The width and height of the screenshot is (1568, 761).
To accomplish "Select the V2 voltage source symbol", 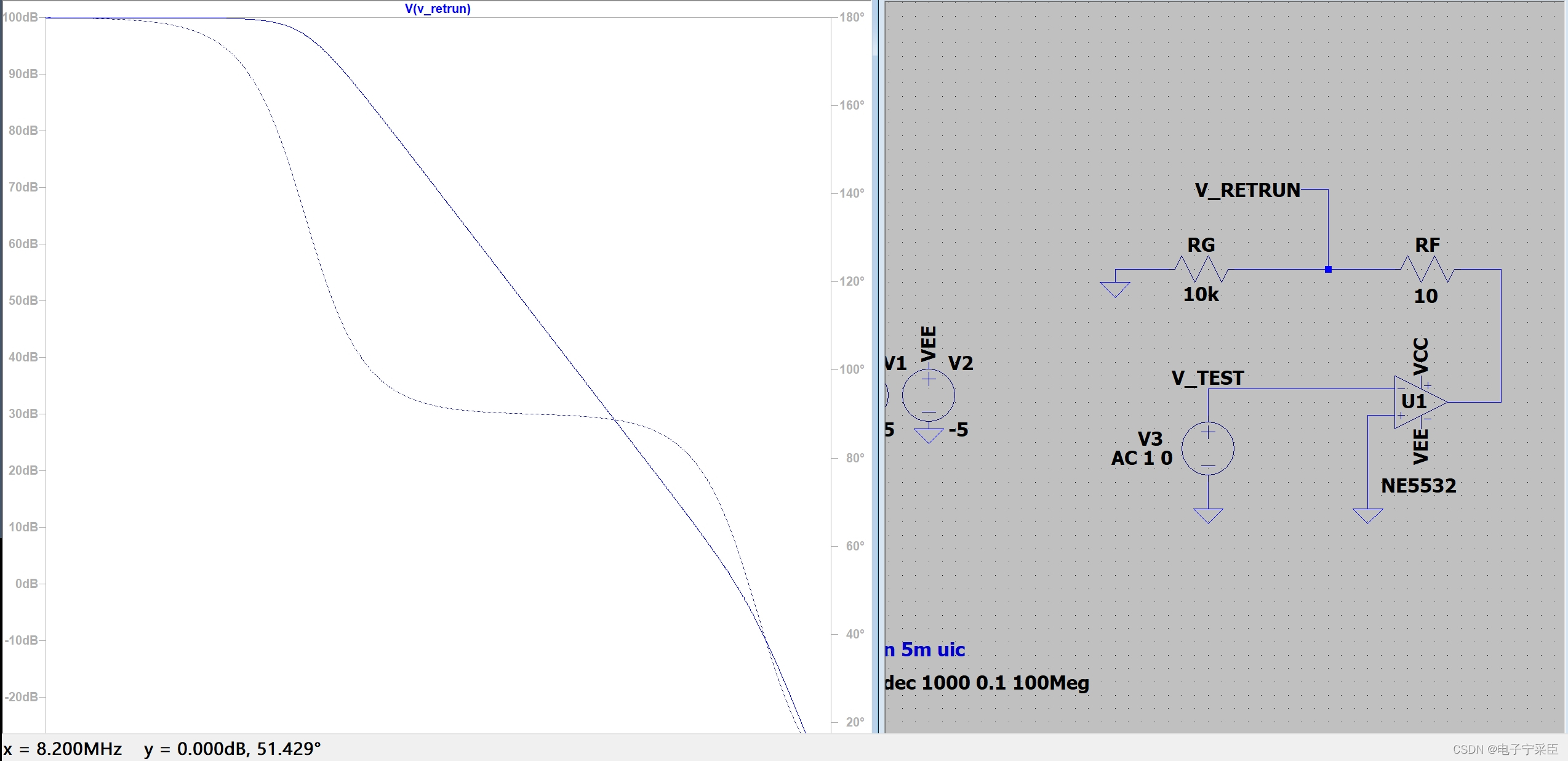I will 929,395.
